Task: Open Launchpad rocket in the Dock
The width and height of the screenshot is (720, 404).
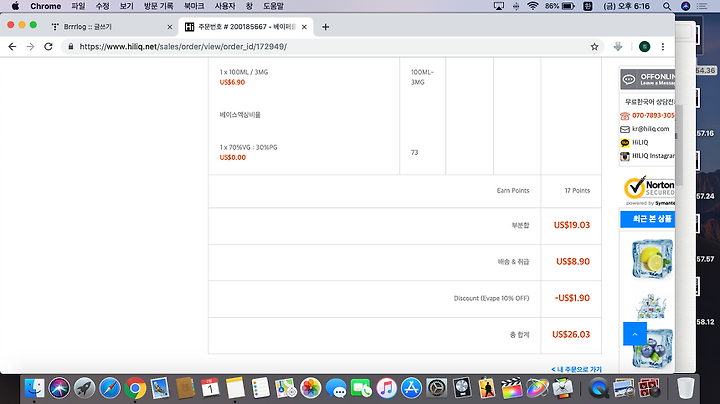Action: (x=84, y=388)
